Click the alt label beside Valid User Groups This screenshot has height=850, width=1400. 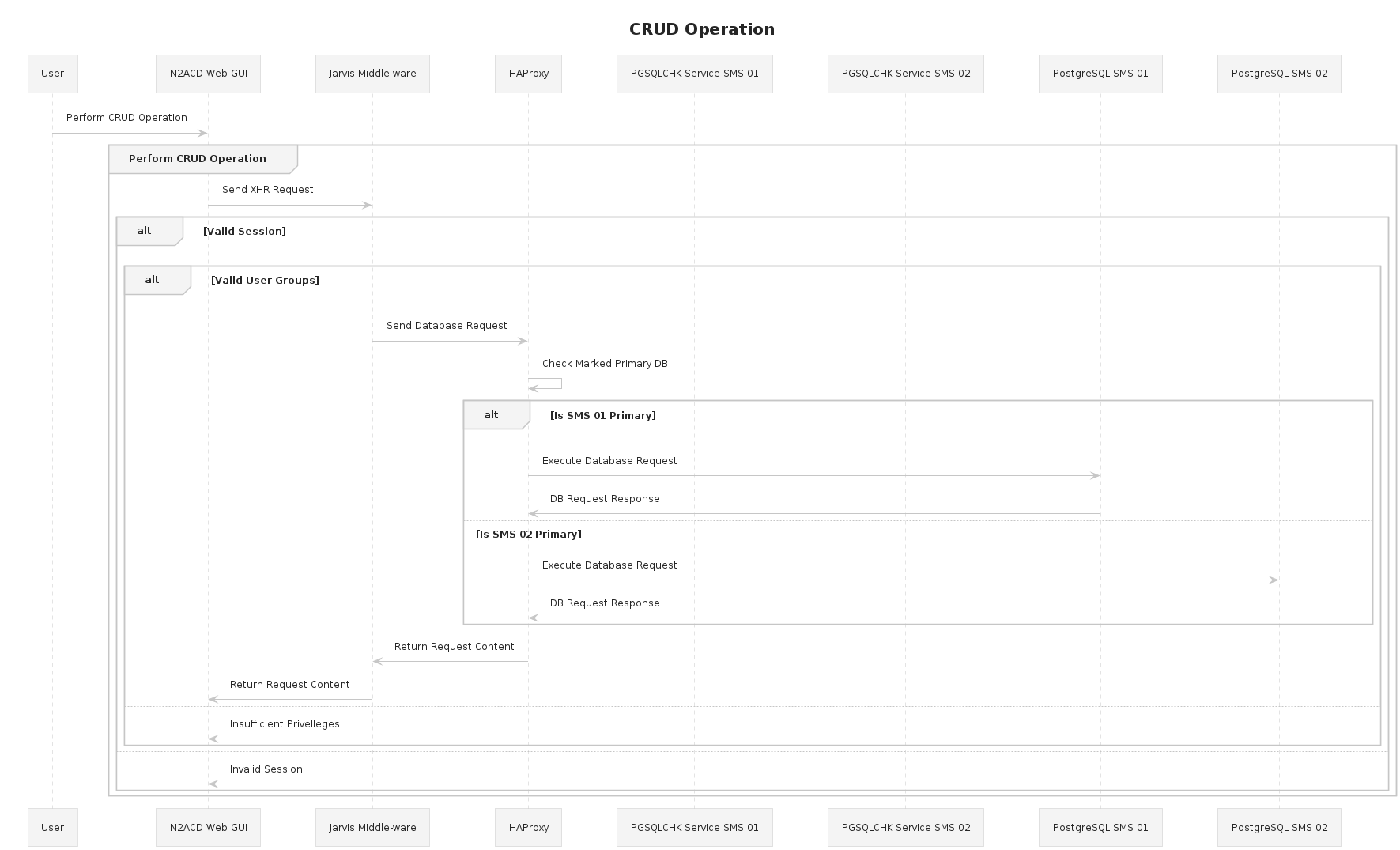tap(153, 280)
